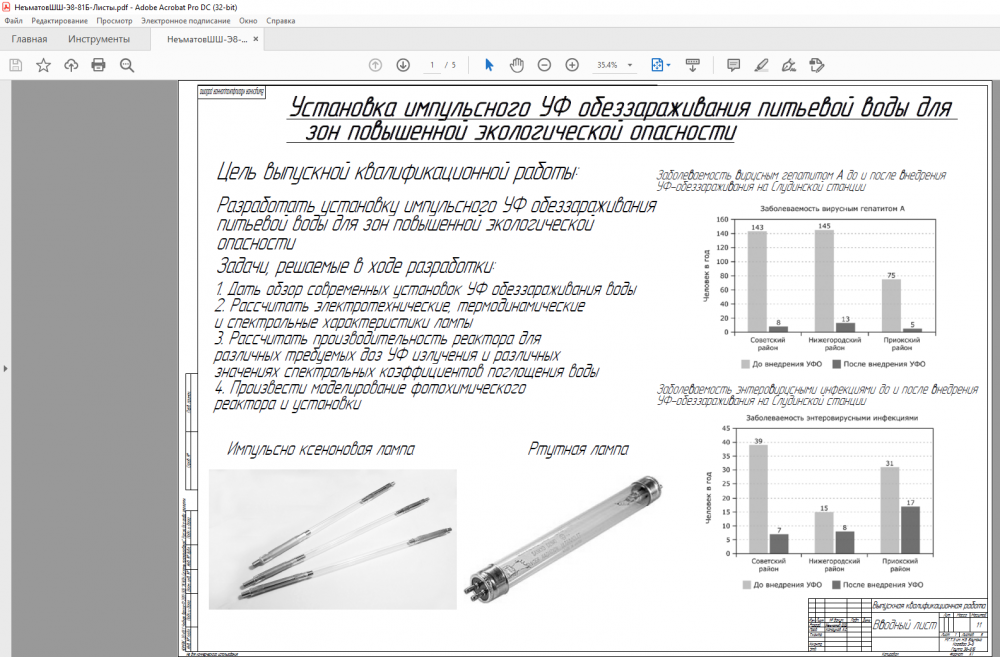1000x657 pixels.
Task: Open the Просмотр menu
Action: click(114, 20)
